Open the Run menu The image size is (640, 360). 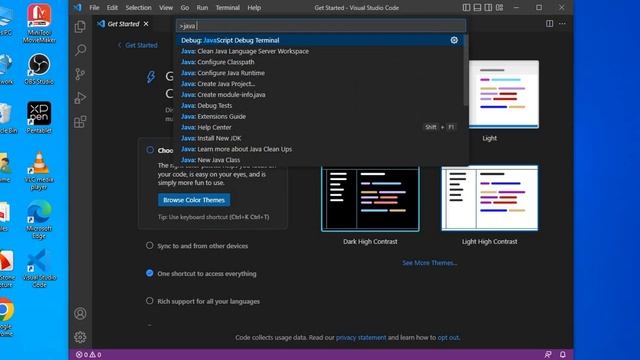click(x=202, y=7)
